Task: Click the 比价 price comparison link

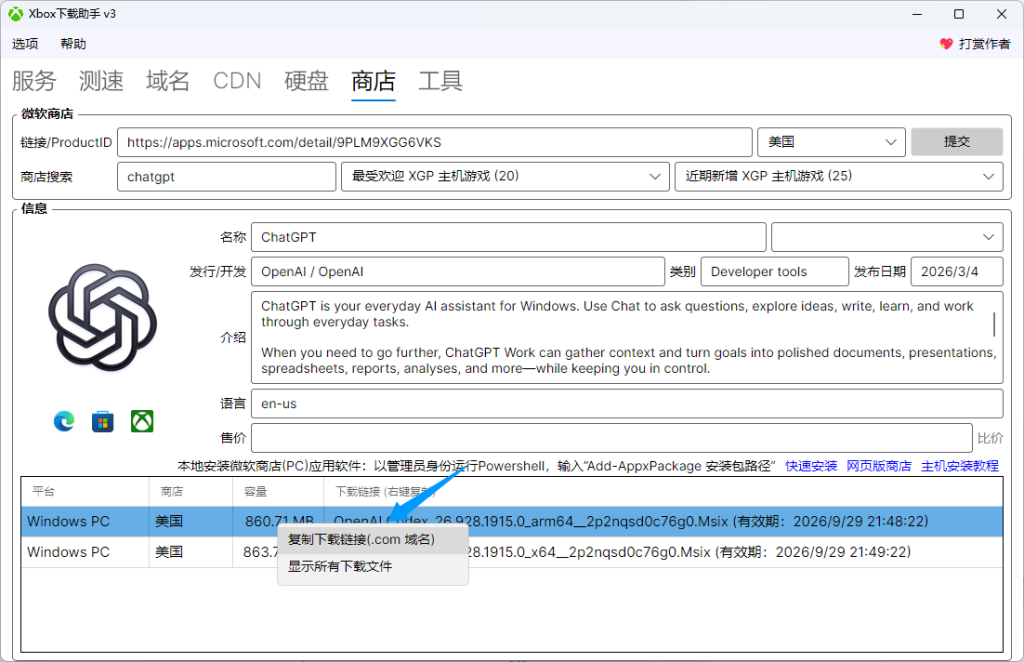Action: tap(990, 438)
